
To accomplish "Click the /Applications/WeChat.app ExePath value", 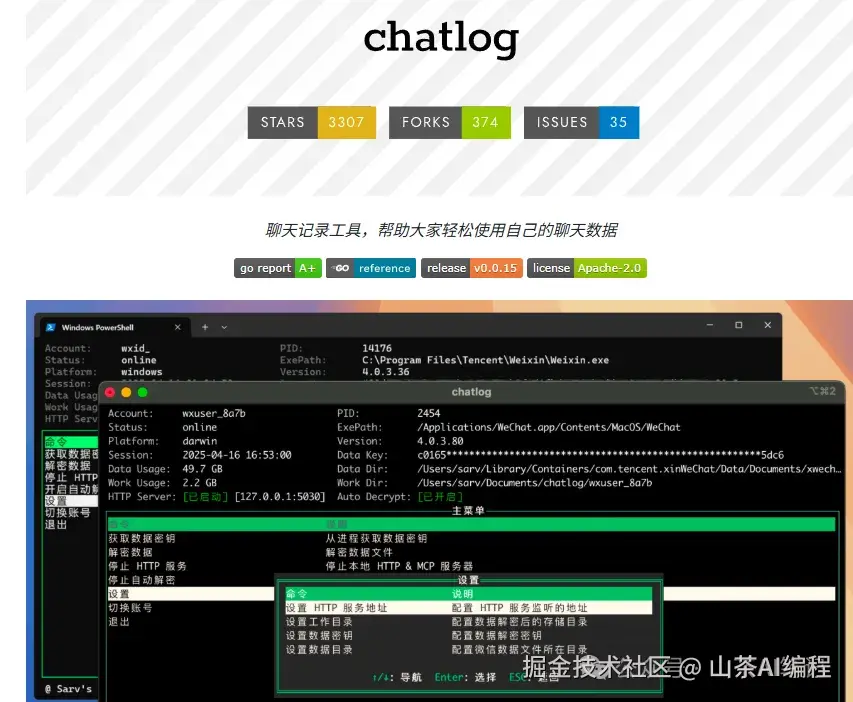I will coord(548,427).
